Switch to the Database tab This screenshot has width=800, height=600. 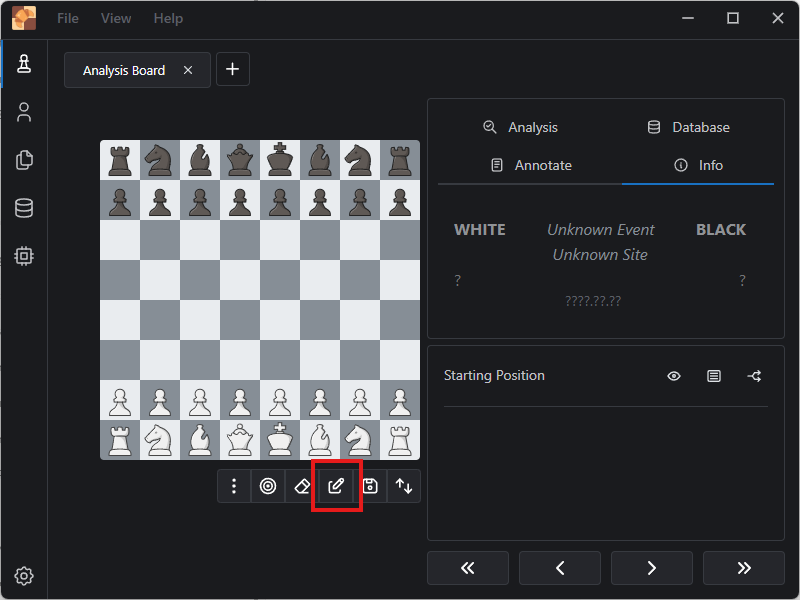coord(688,127)
